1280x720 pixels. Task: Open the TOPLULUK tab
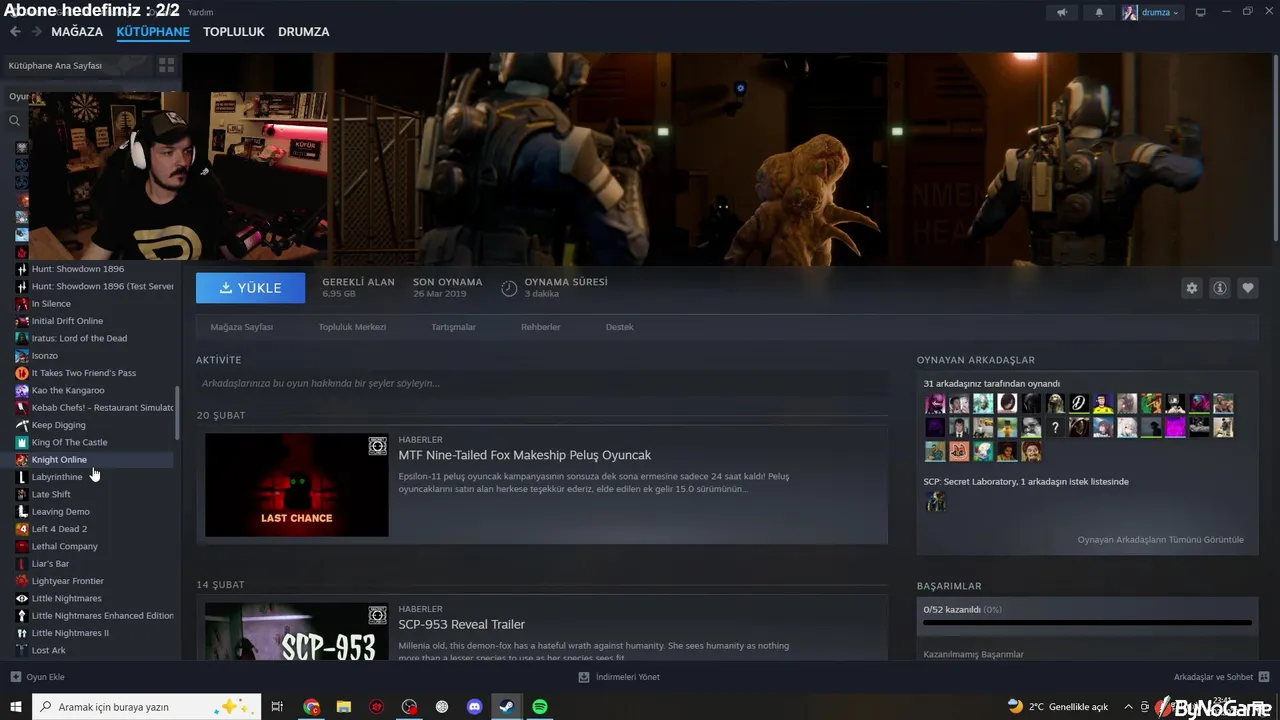point(234,32)
